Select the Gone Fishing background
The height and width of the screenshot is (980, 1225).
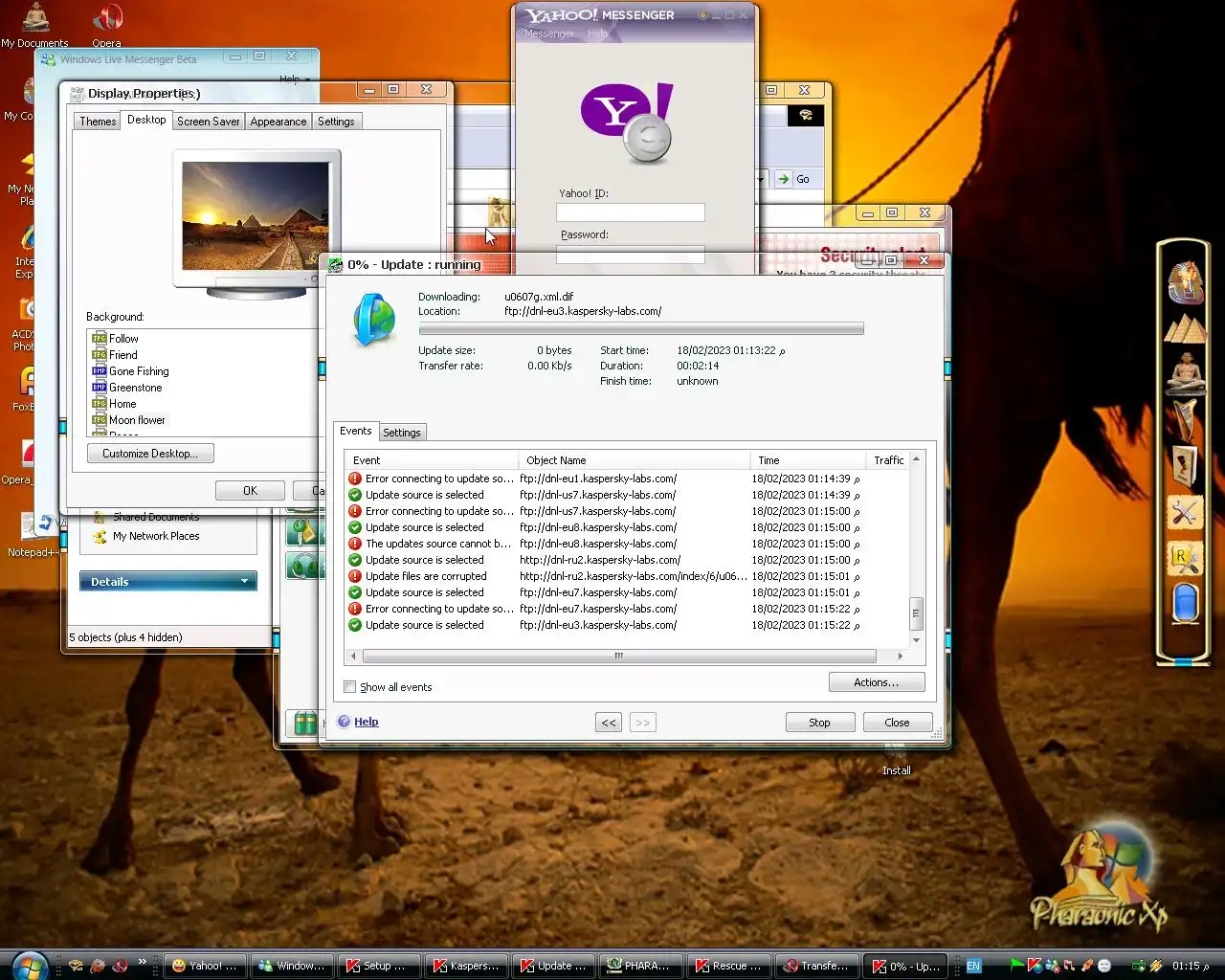tap(130, 371)
